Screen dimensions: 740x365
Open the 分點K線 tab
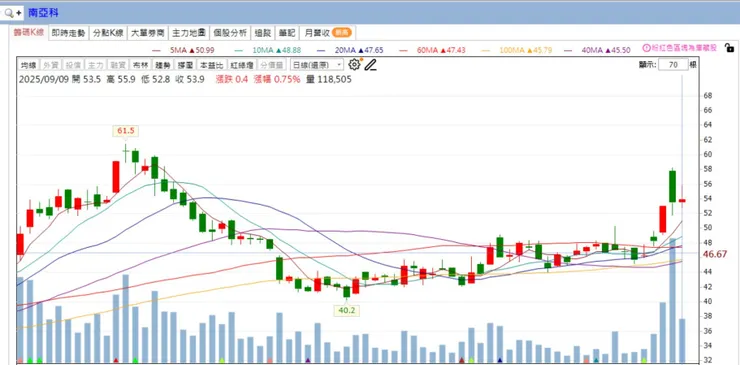point(108,33)
